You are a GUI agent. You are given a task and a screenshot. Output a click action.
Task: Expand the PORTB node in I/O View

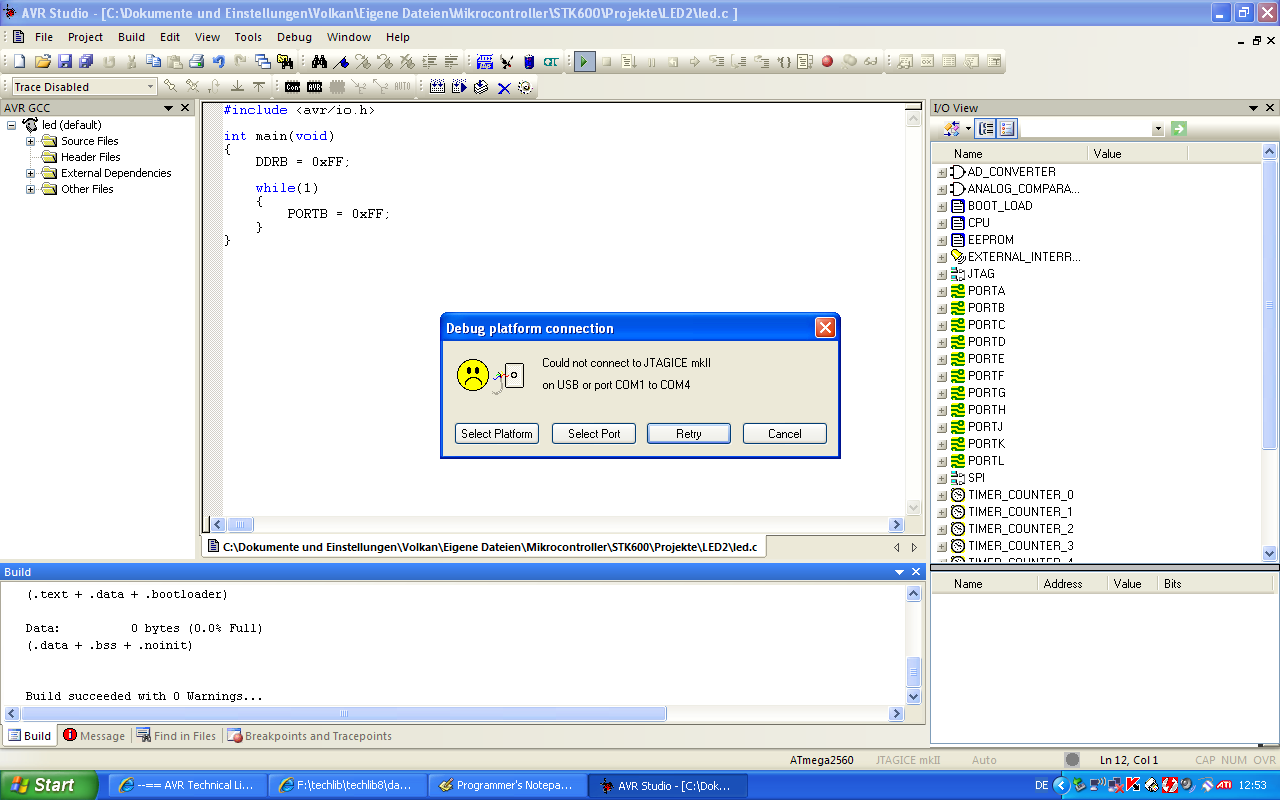(941, 308)
